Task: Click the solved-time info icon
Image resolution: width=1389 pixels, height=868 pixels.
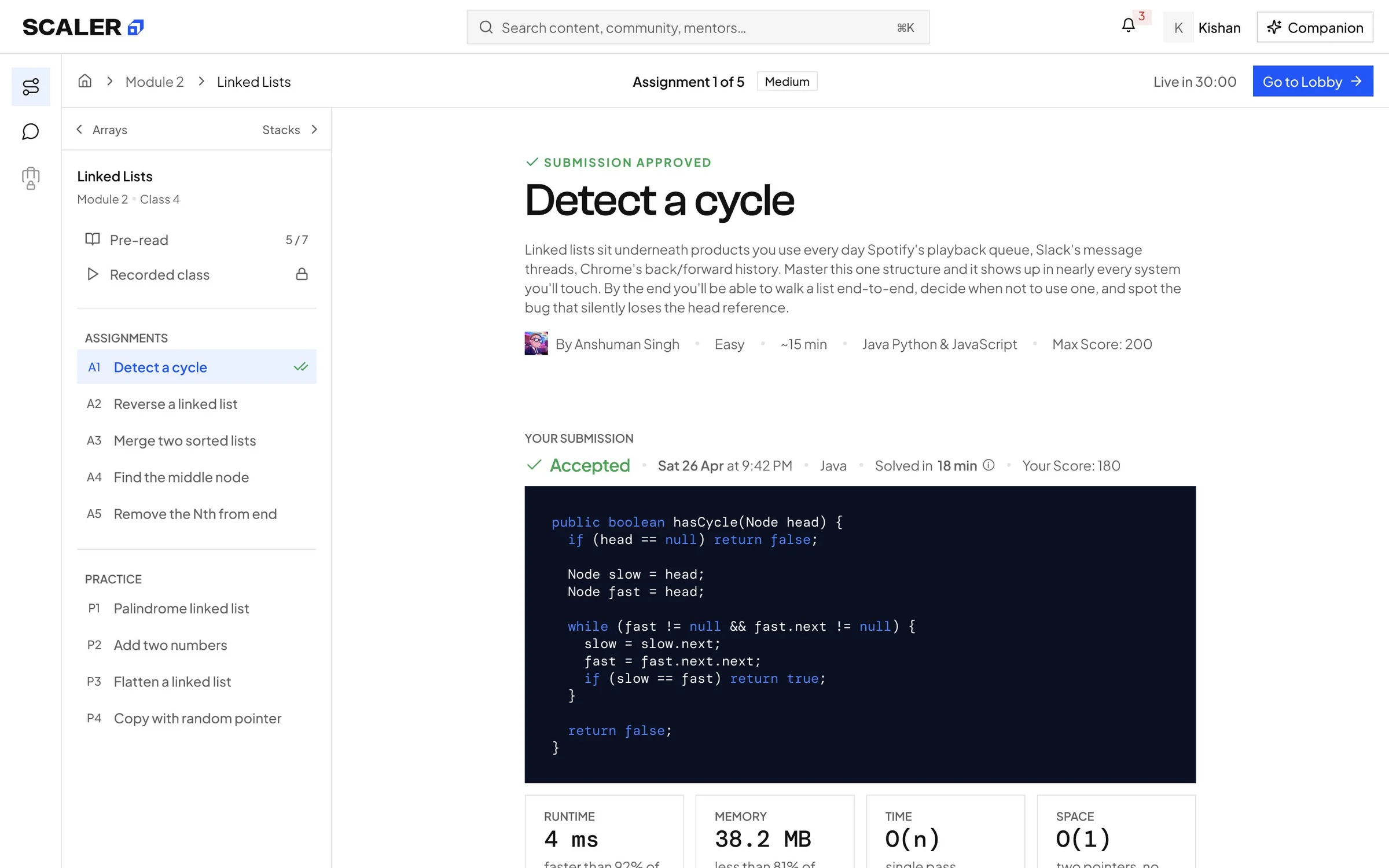Action: click(989, 465)
